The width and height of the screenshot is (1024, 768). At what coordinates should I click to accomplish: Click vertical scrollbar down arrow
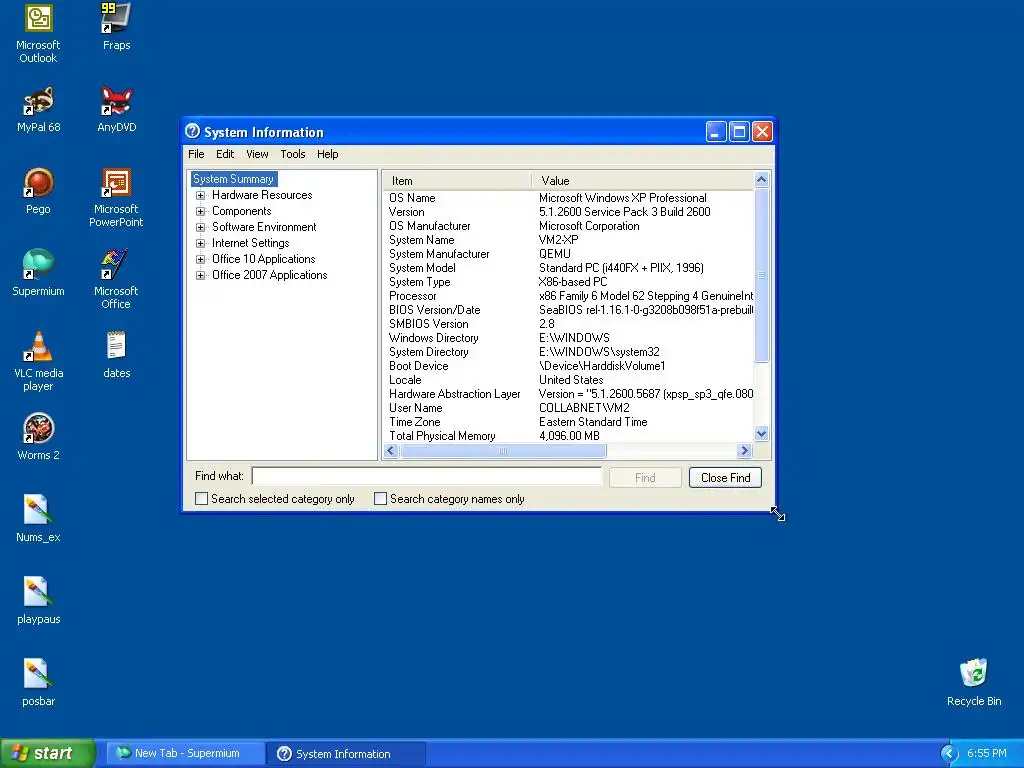761,433
